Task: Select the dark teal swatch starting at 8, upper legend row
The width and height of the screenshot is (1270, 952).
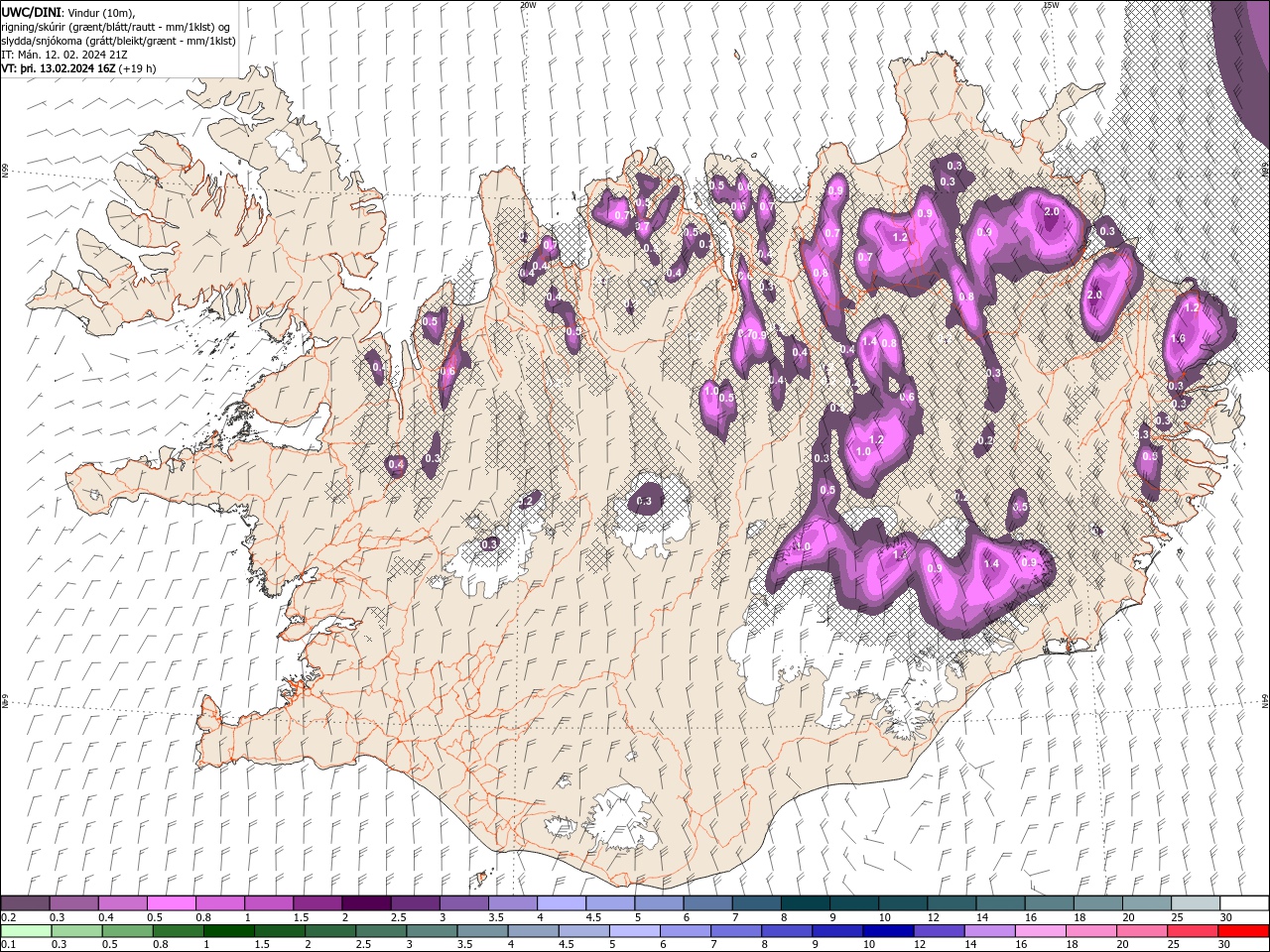Action: [804, 903]
